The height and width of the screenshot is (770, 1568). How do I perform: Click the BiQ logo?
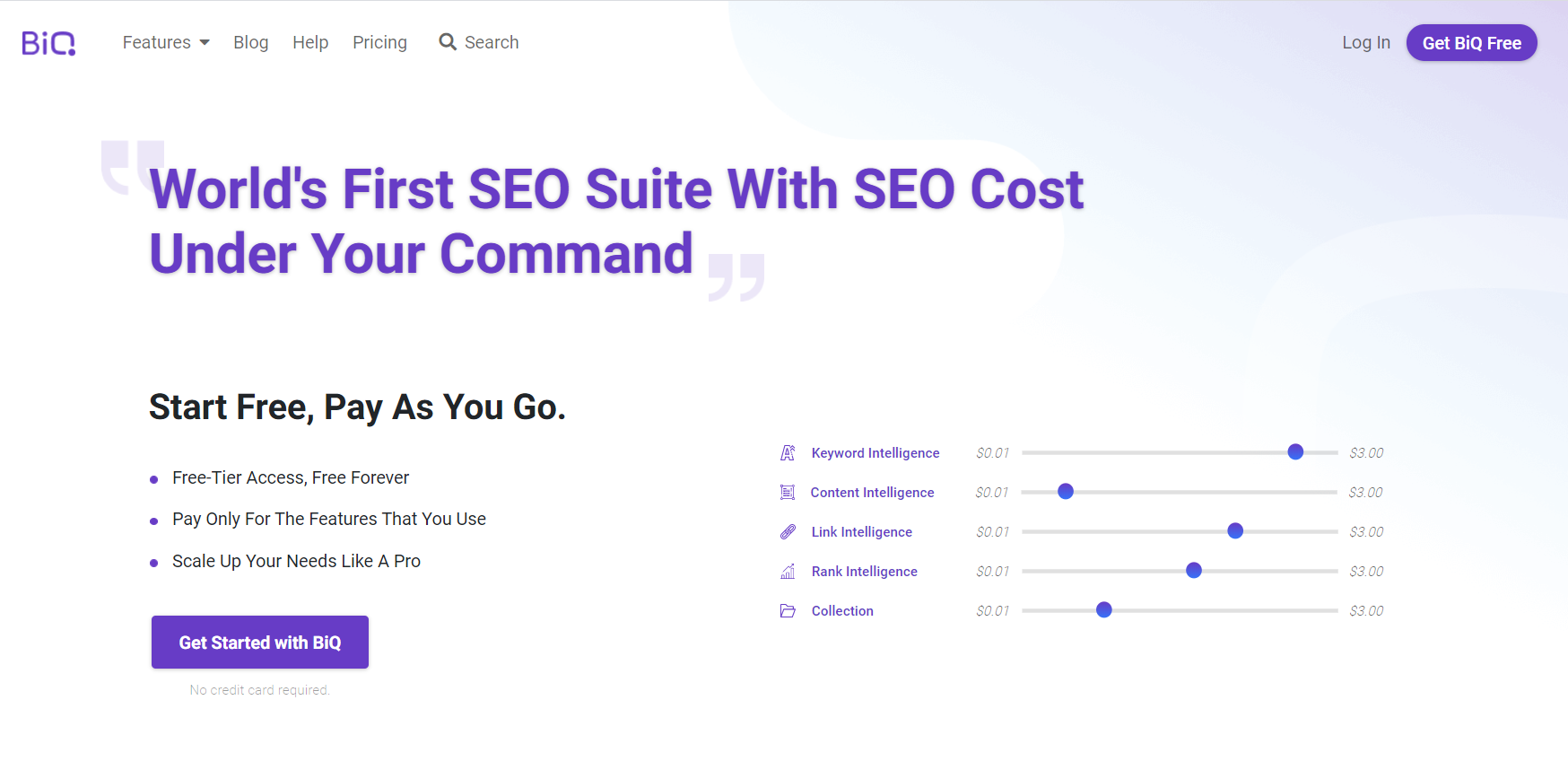[48, 42]
